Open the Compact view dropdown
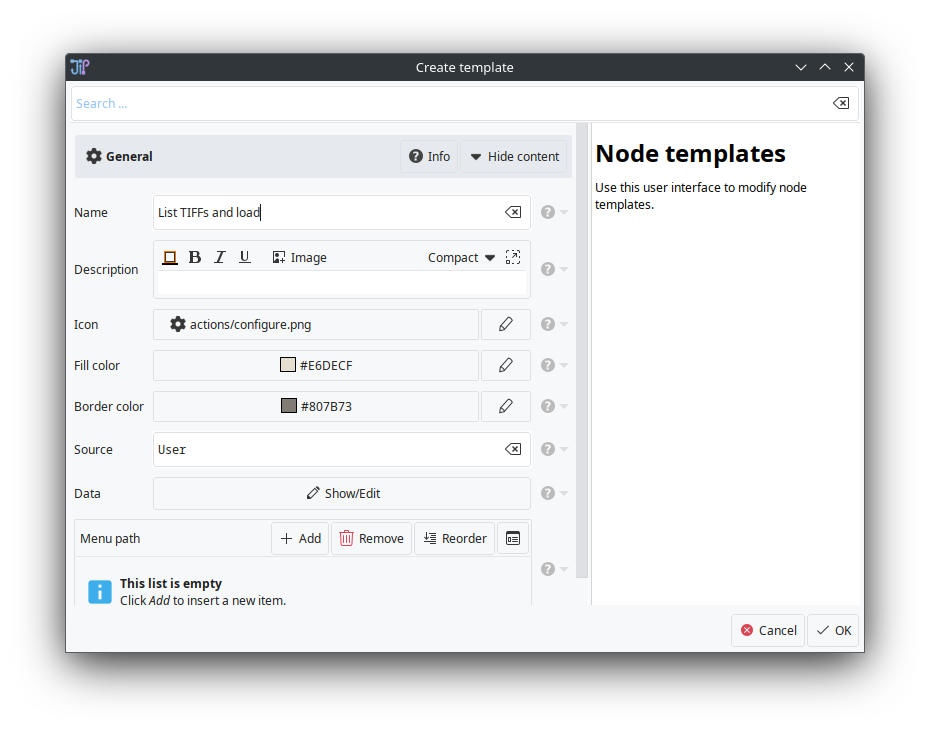Viewport: 931px width, 731px height. coord(461,257)
